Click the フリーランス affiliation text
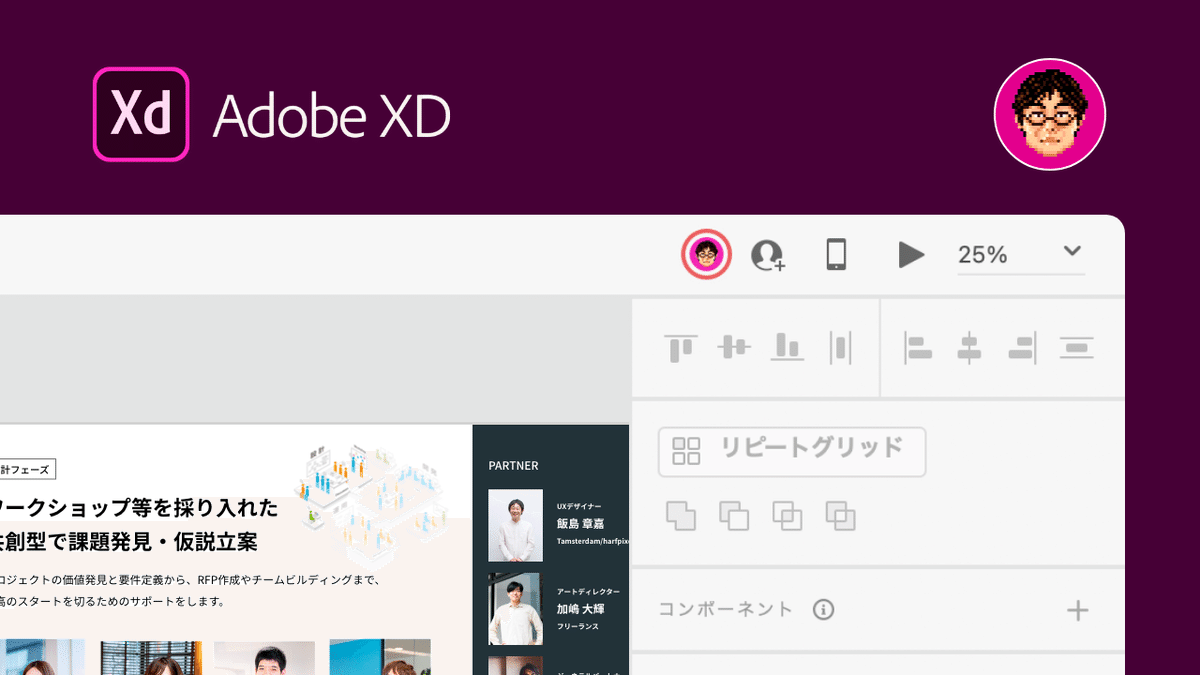The width and height of the screenshot is (1200, 675). pos(577,626)
